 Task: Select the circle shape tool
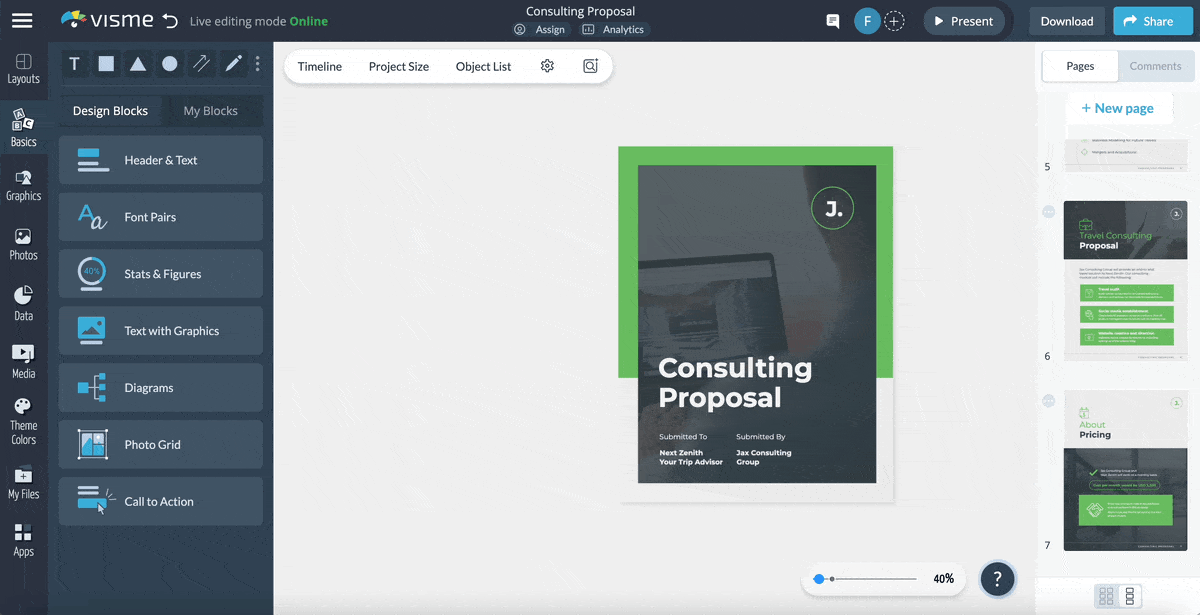[170, 64]
